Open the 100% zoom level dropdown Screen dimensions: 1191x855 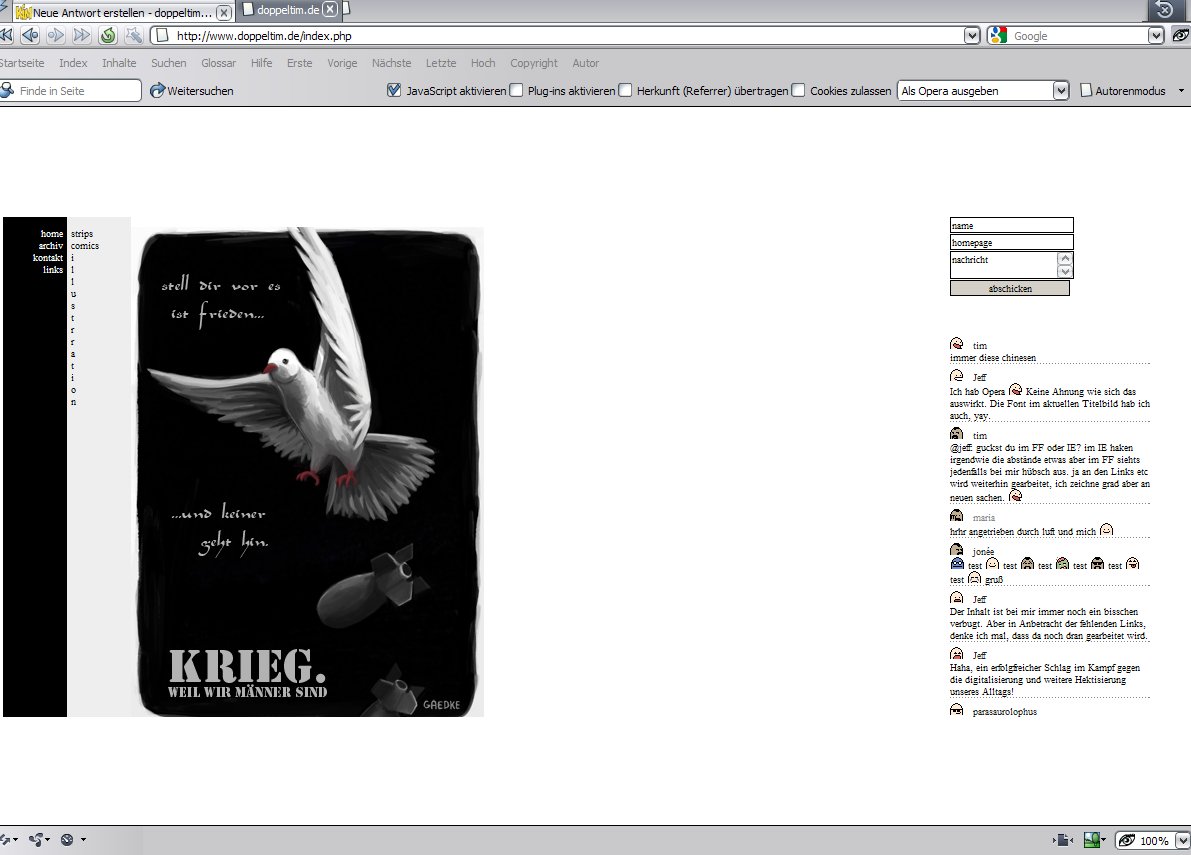point(1183,841)
